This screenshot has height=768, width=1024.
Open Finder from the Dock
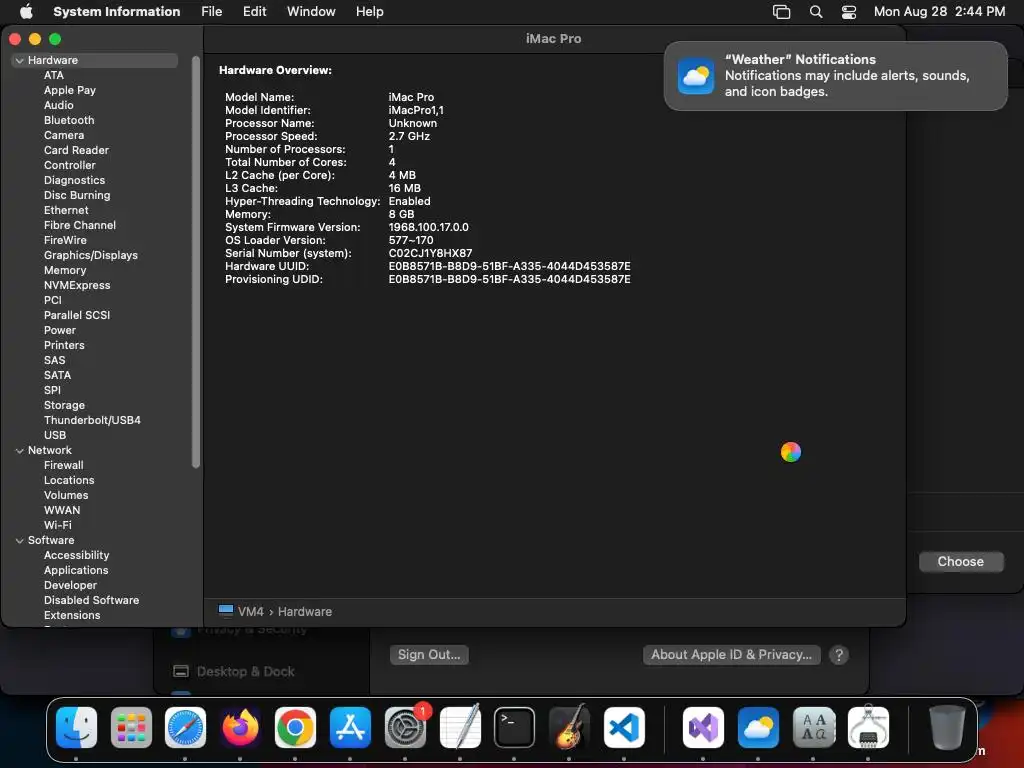76,727
